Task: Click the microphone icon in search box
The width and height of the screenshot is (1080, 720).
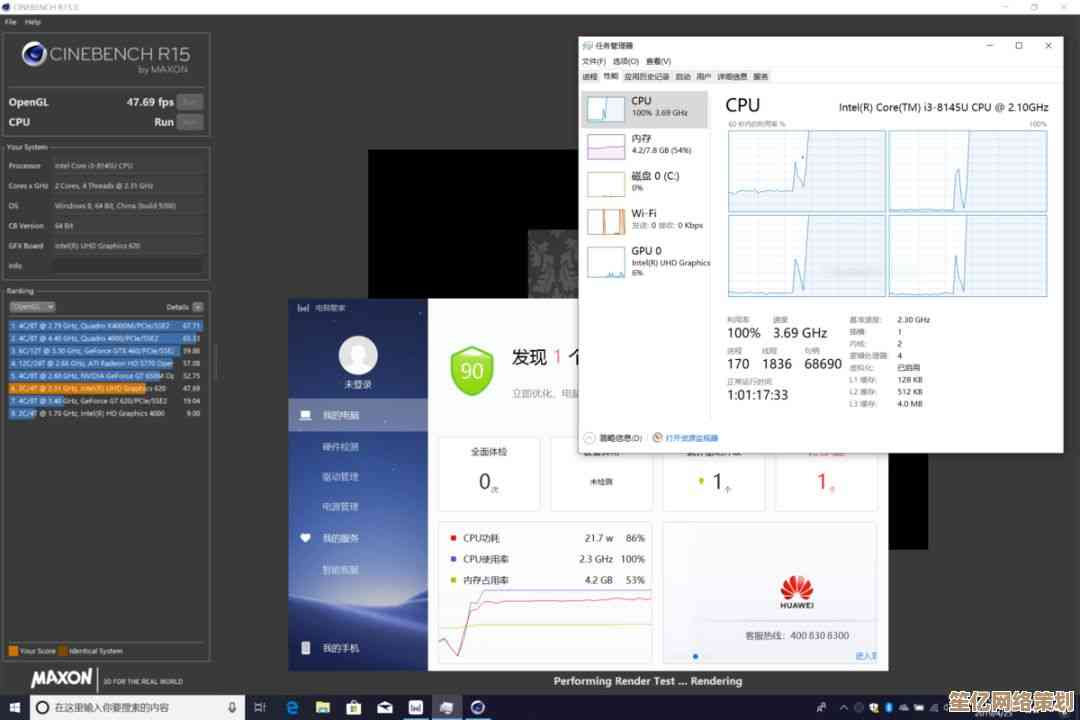Action: tap(231, 708)
